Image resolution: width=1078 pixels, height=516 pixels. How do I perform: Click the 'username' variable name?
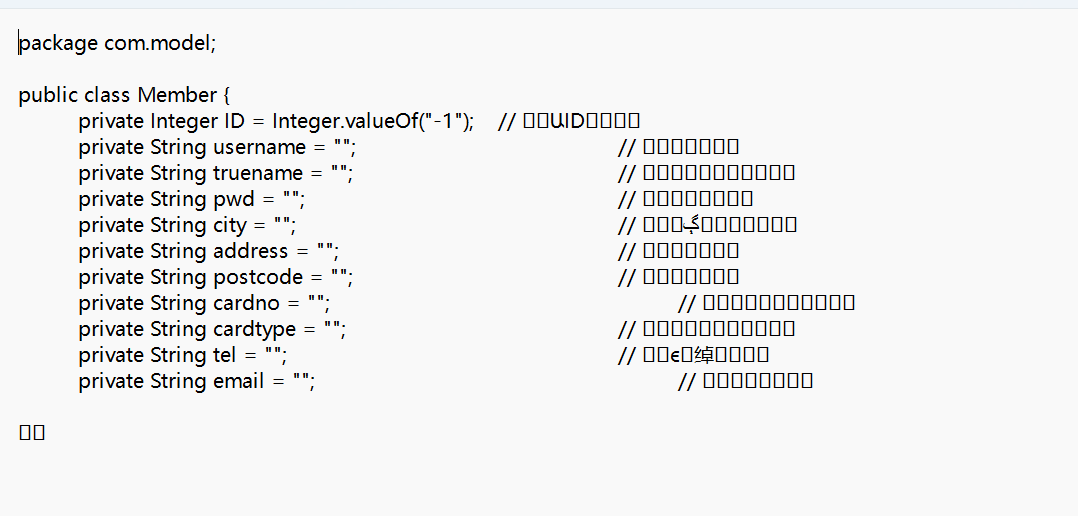260,147
